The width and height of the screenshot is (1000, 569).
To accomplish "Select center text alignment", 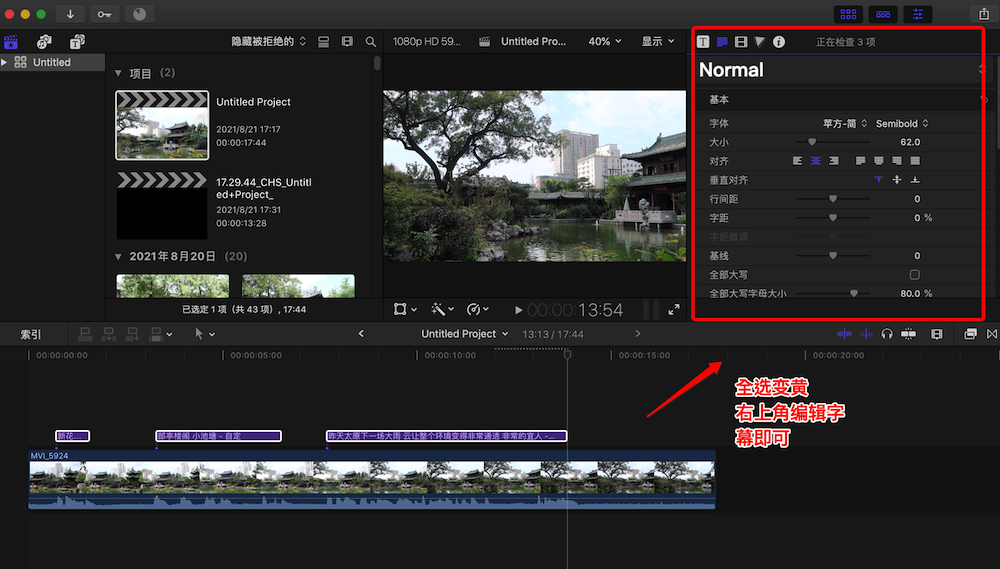I will 816,160.
